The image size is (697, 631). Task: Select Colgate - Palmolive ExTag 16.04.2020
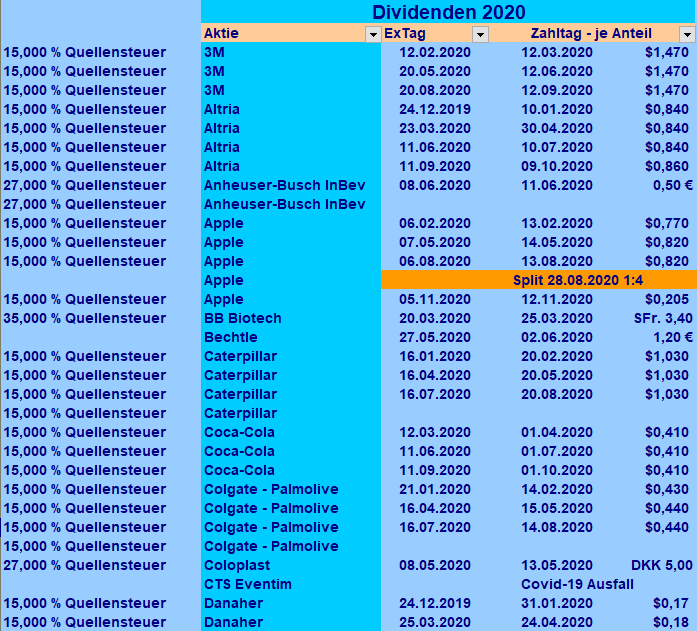[x=435, y=509]
